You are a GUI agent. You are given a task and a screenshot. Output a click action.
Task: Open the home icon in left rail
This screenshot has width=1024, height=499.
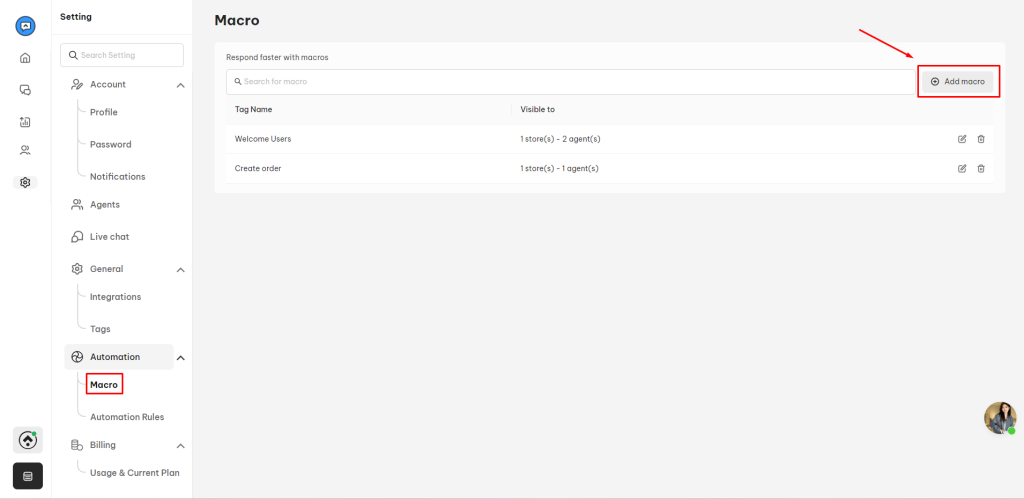click(25, 58)
